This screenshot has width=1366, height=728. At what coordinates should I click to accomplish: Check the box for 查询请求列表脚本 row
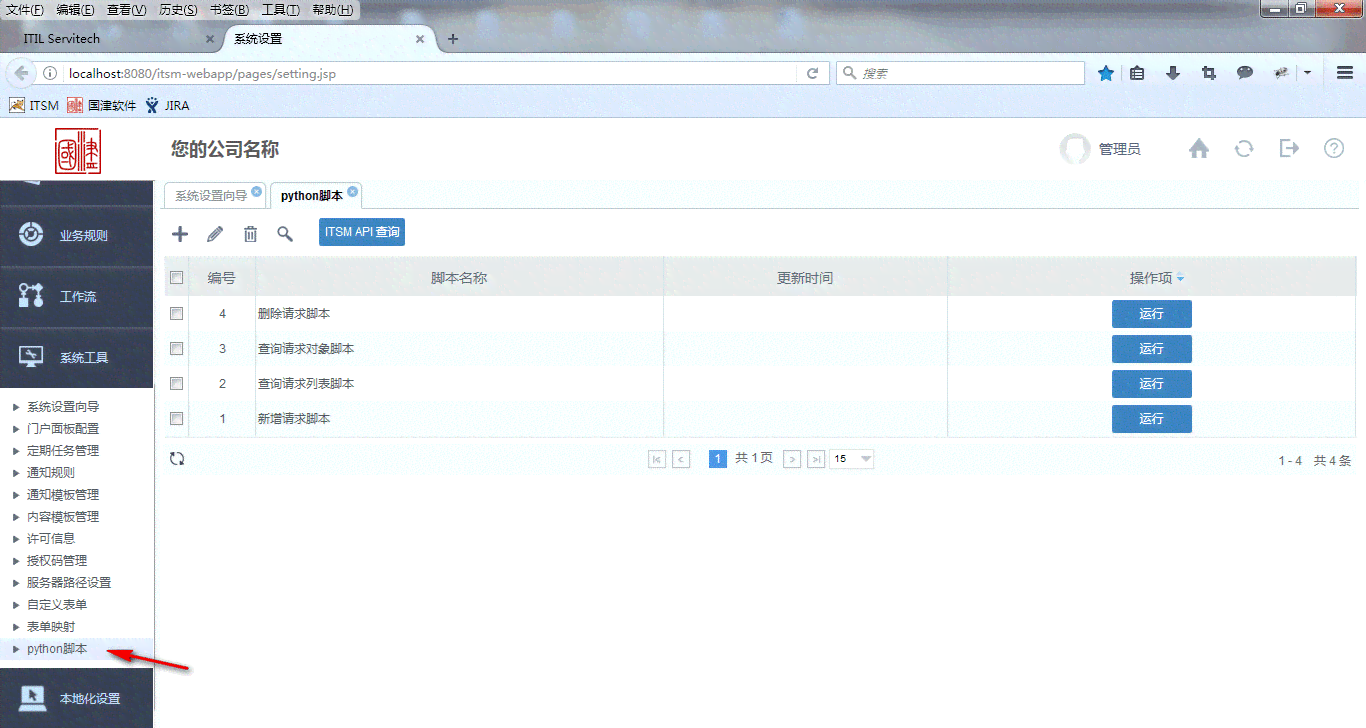pyautogui.click(x=177, y=383)
